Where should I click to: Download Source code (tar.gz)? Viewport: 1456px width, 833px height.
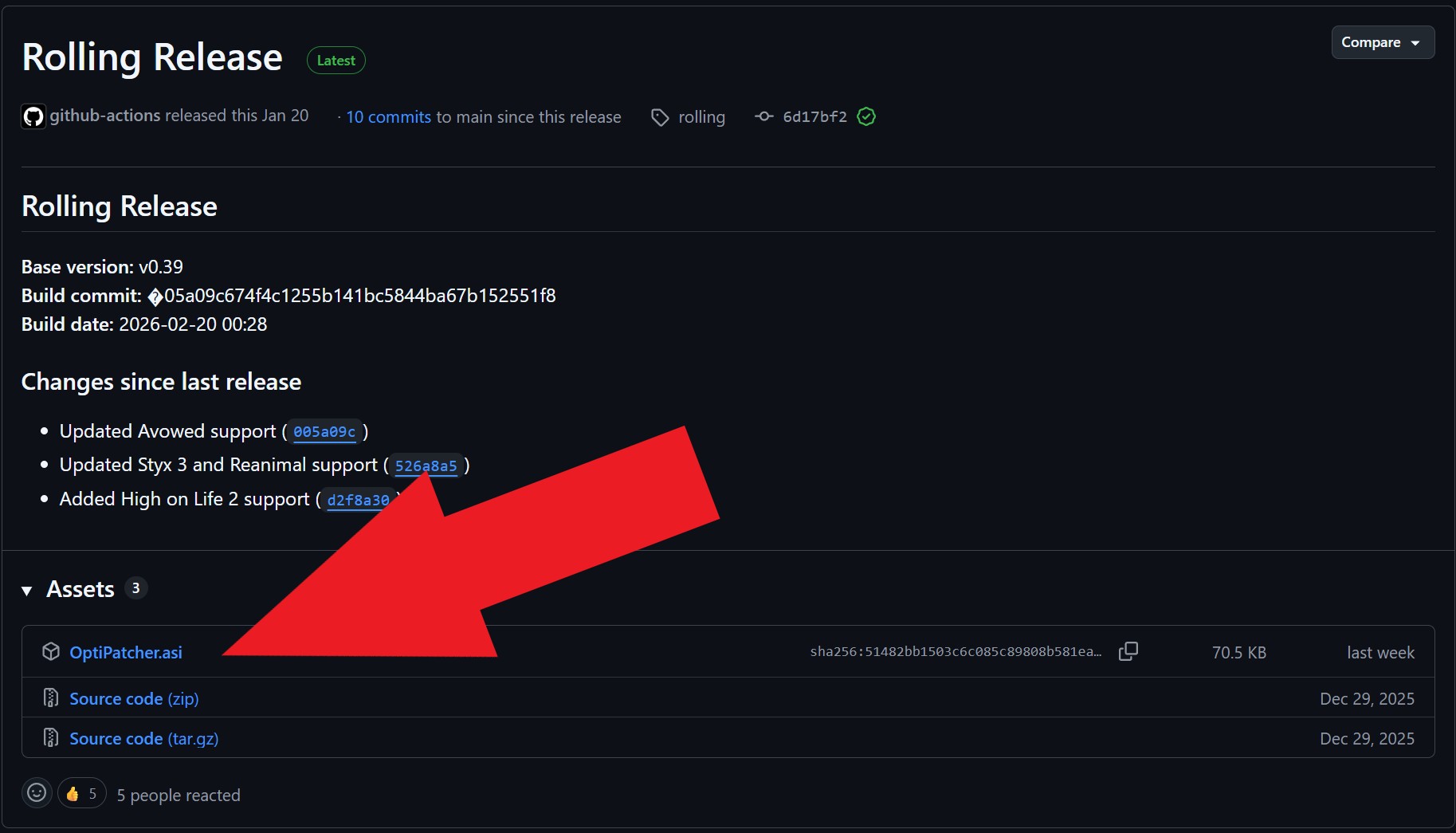(143, 739)
